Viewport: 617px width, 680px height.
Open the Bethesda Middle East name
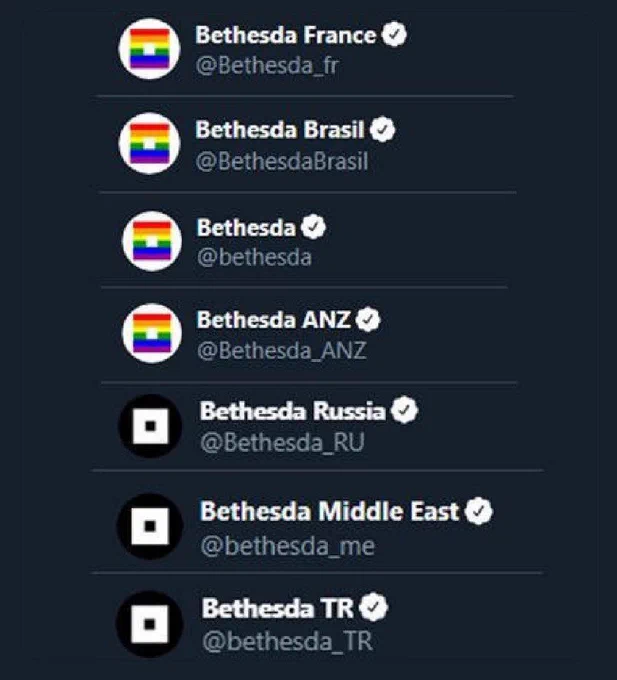pyautogui.click(x=330, y=511)
